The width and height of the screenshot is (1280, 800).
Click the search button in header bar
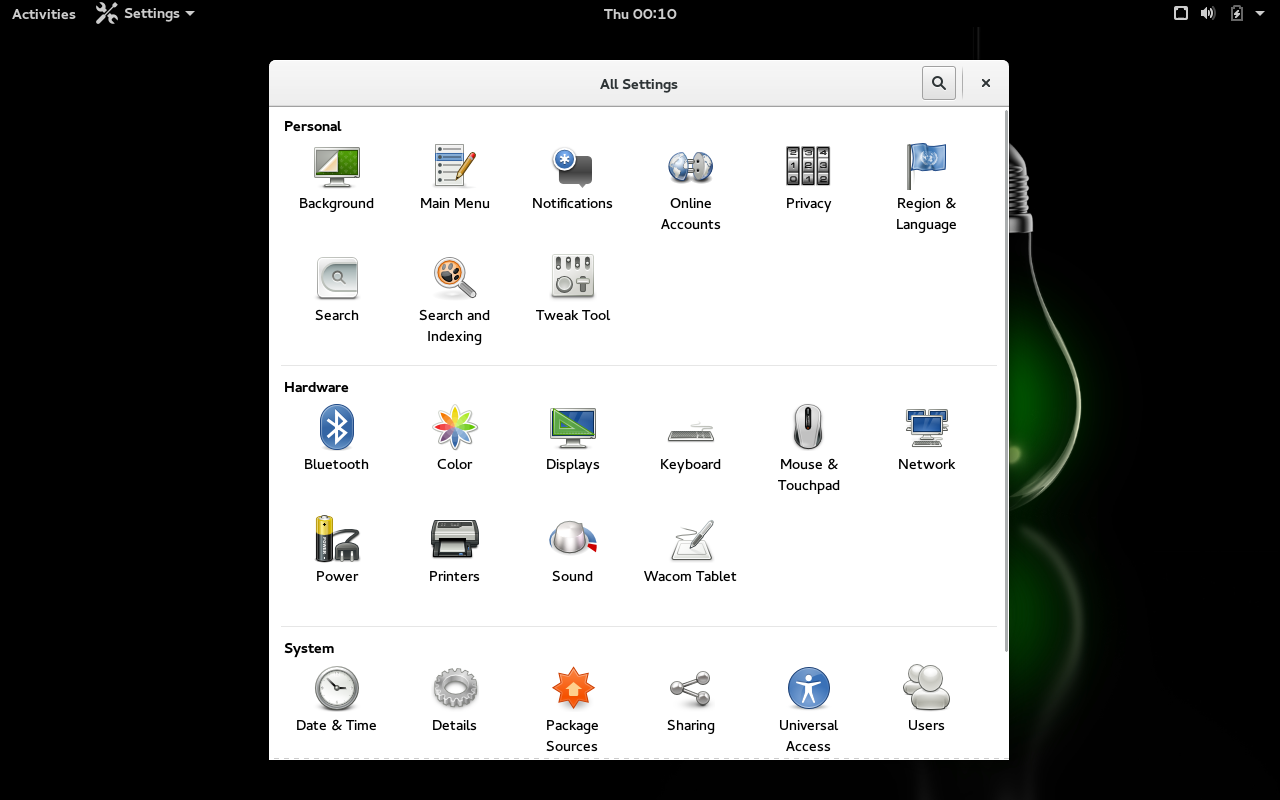point(938,83)
